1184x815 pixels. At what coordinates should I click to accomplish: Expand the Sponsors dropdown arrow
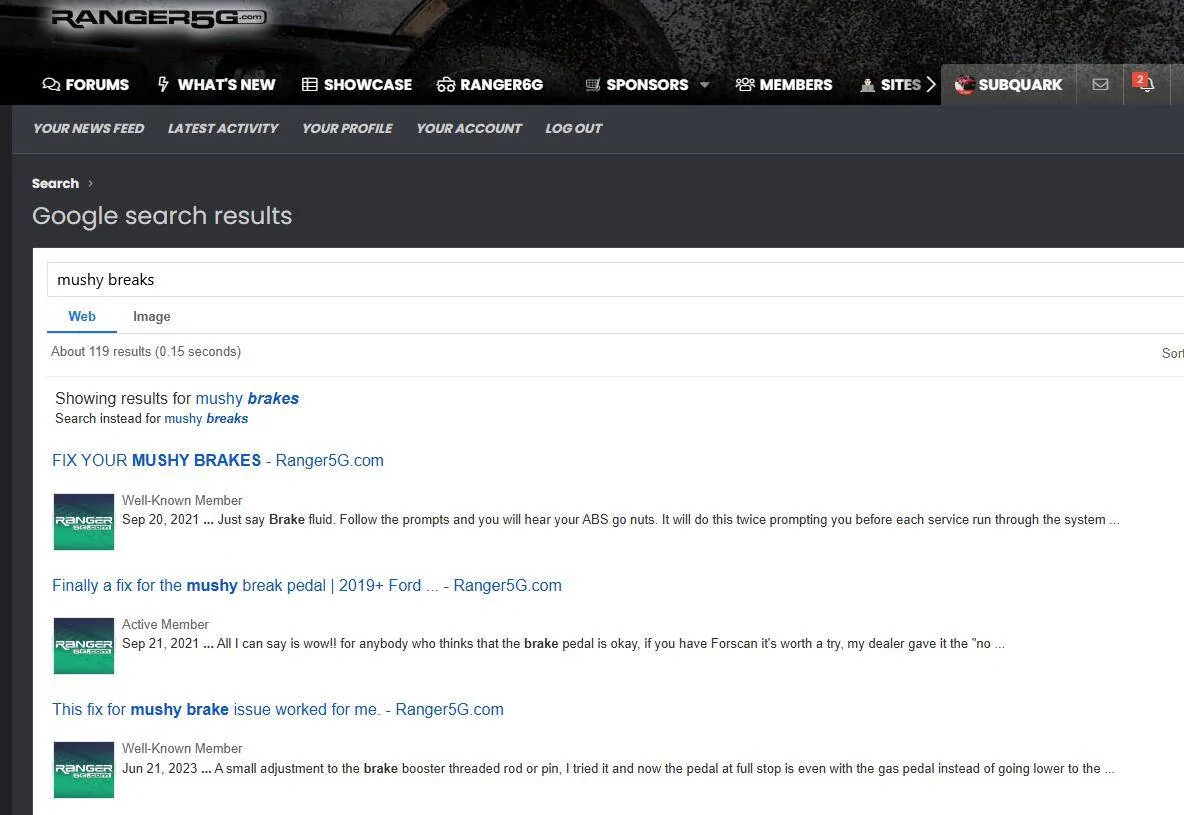pyautogui.click(x=705, y=85)
